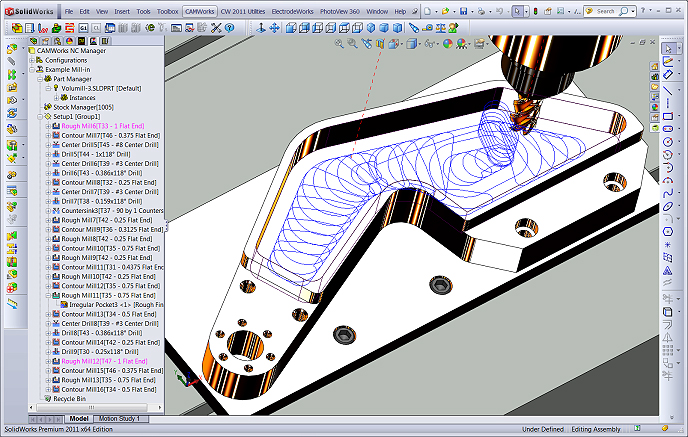The width and height of the screenshot is (688, 437).
Task: Click the tree panel horizontal scrollbar
Action: 90,407
